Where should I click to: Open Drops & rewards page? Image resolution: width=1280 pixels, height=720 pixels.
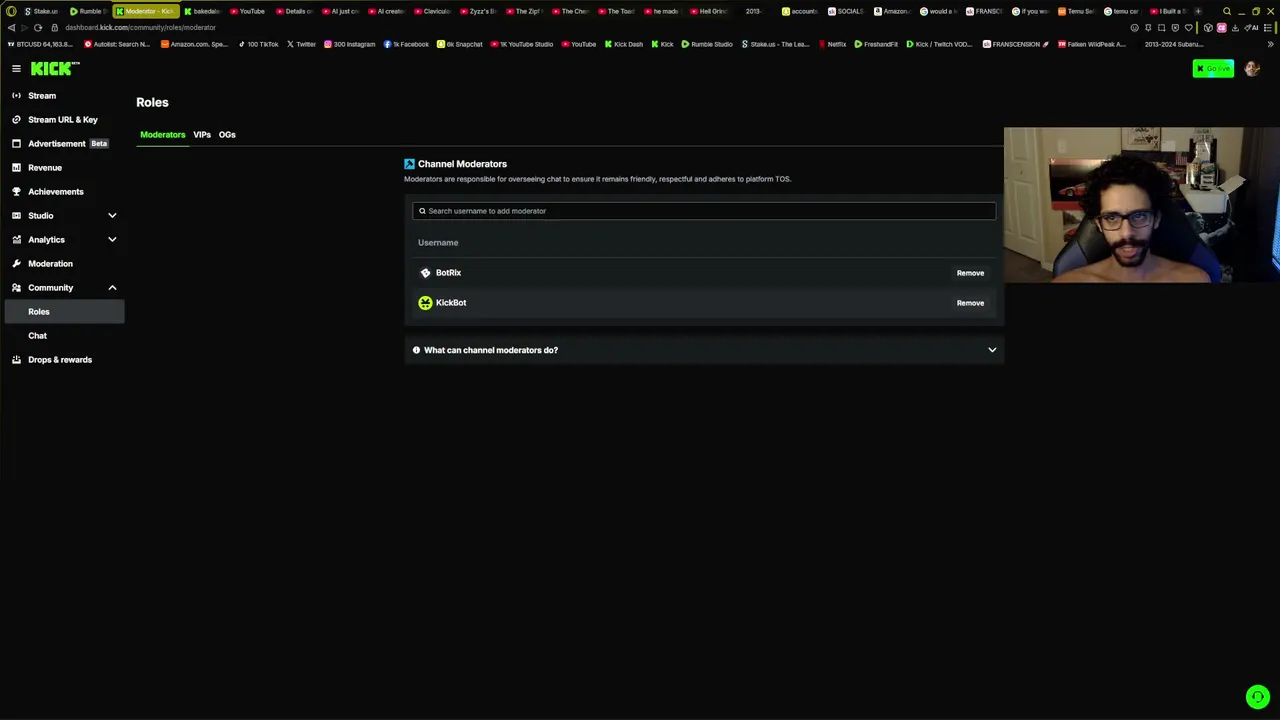tap(60, 360)
